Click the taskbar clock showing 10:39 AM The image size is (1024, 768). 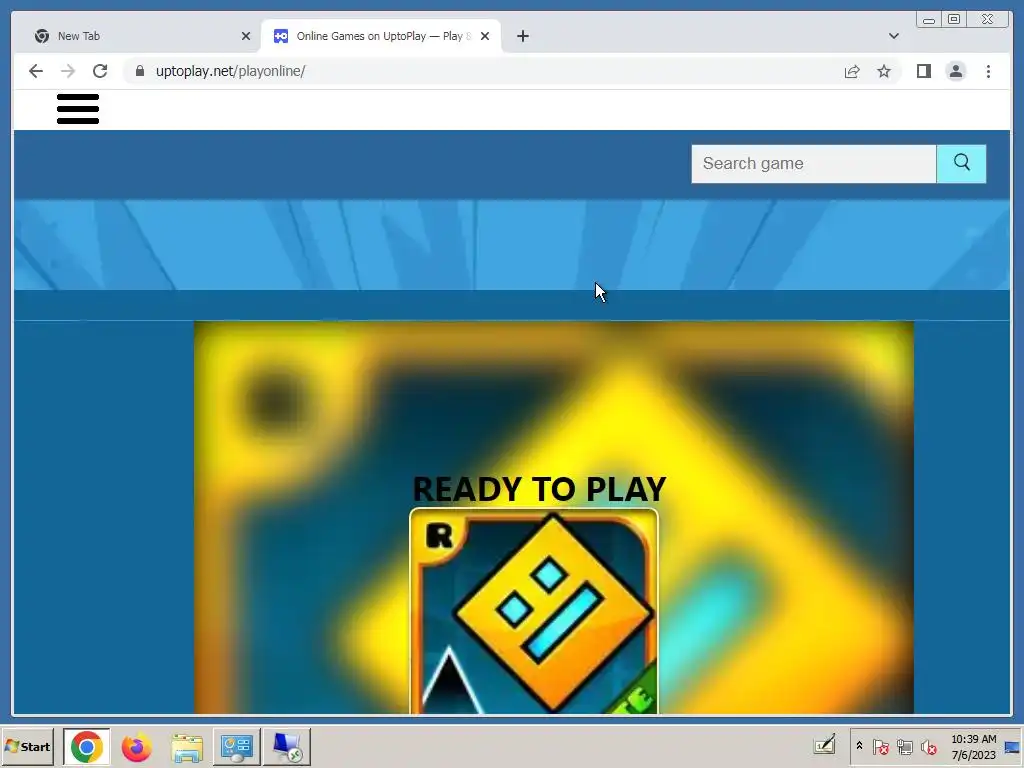tap(973, 746)
